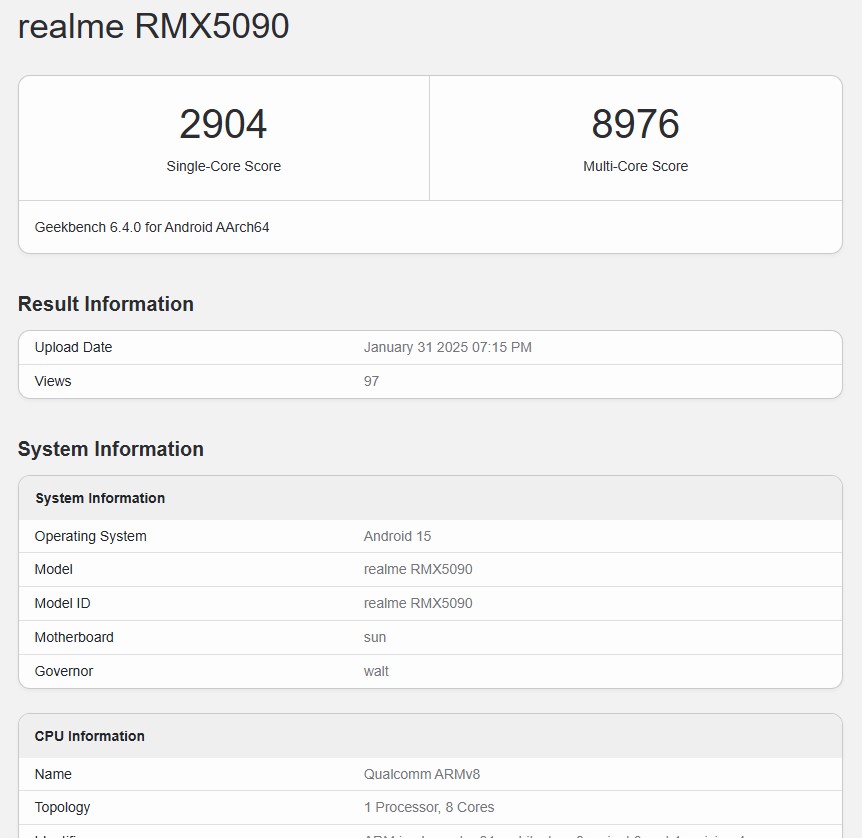Click the 'Motherboard' row label
The image size is (862, 838).
74,637
